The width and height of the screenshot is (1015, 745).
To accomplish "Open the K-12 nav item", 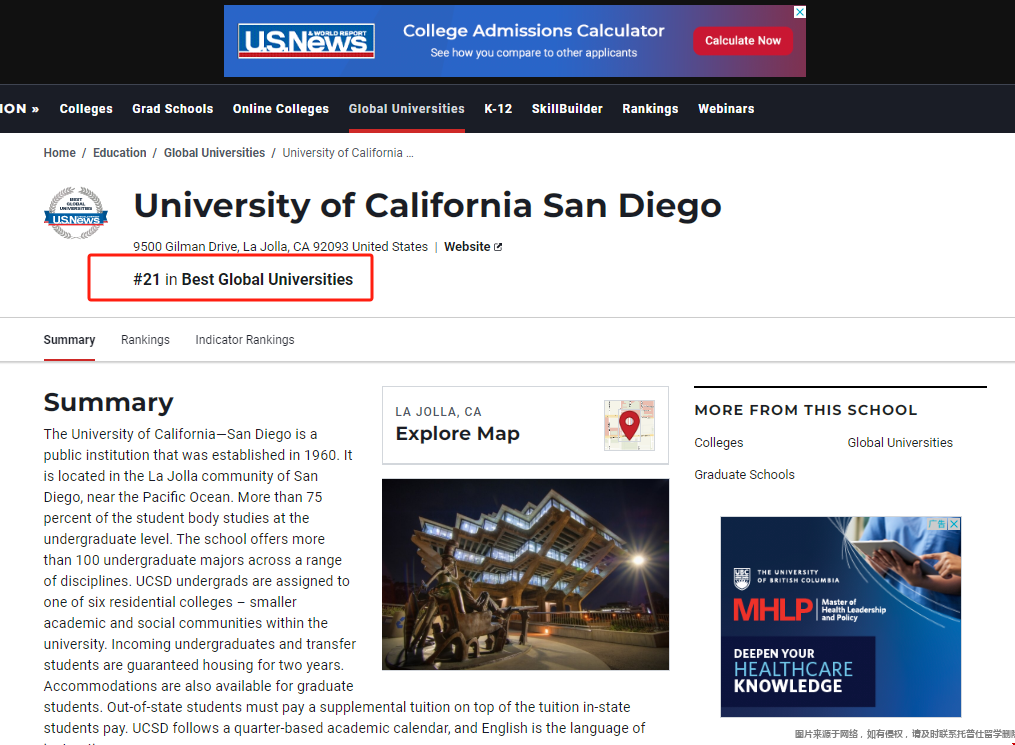I will (x=498, y=109).
